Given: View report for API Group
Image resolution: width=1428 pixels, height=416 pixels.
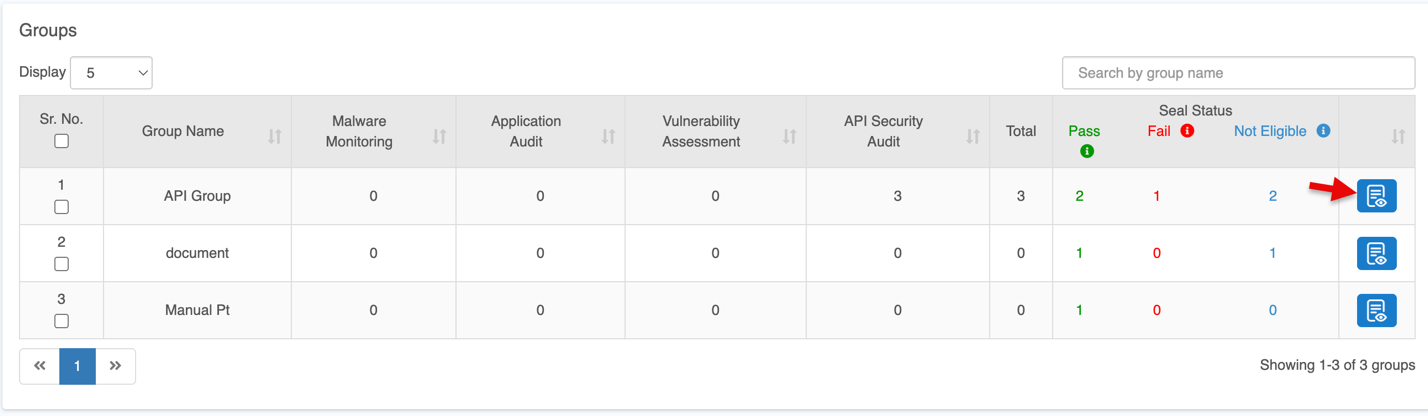Looking at the screenshot, I should coord(1376,196).
